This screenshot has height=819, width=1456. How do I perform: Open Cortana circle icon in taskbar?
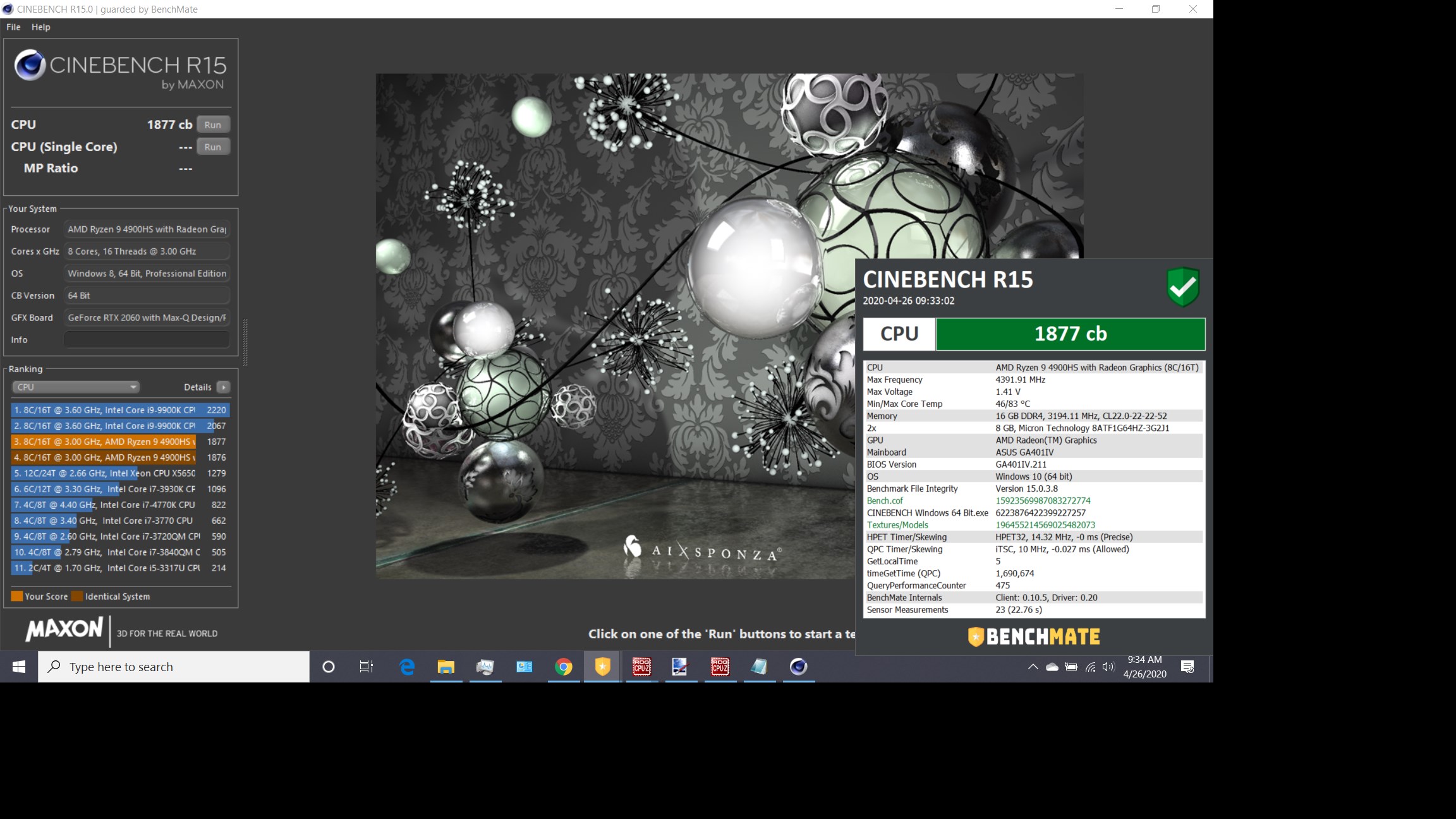coord(328,667)
